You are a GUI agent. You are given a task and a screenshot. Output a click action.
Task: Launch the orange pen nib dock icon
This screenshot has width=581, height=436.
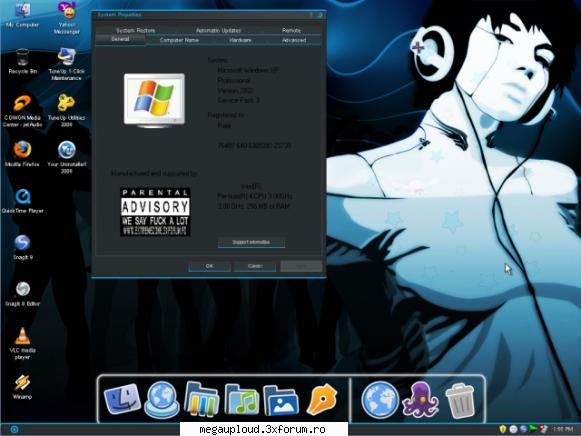(321, 399)
